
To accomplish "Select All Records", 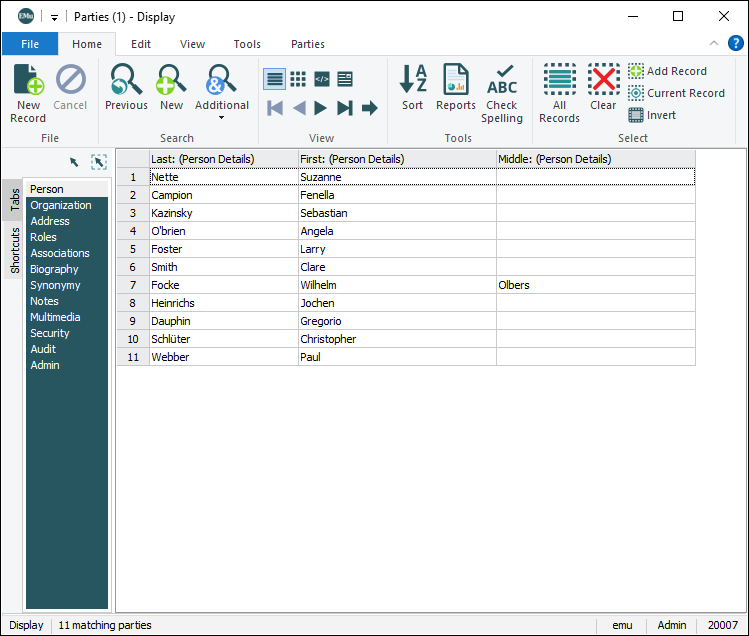I will (559, 93).
